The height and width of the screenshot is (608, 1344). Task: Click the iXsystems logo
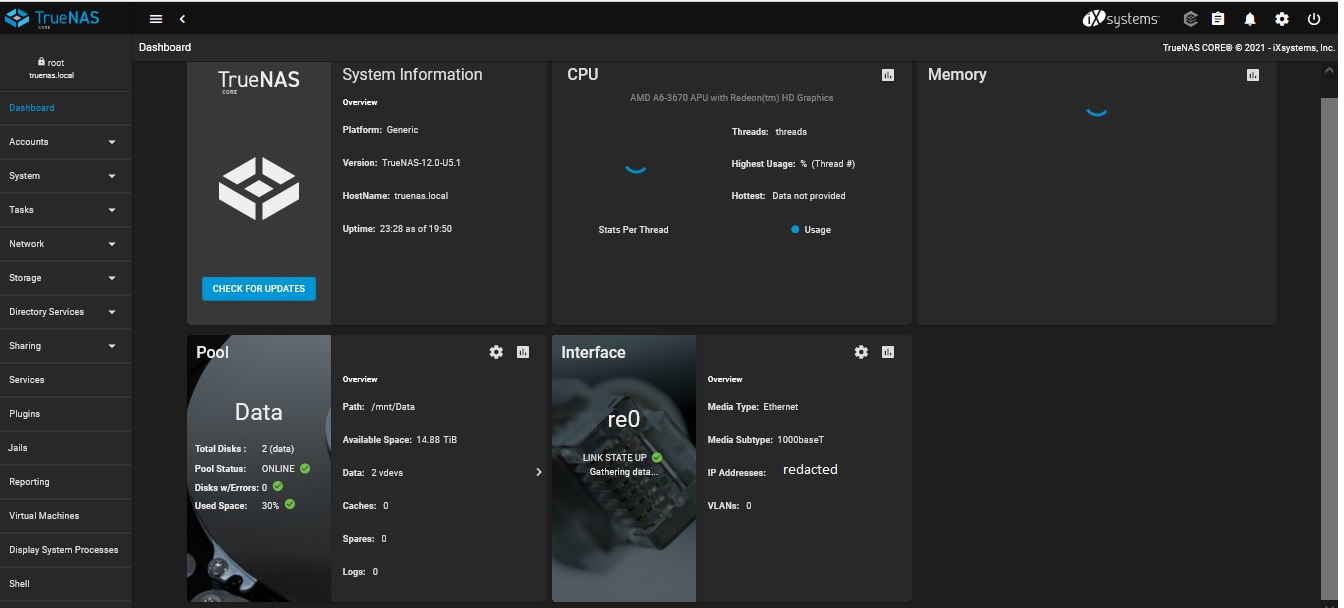pos(1121,19)
